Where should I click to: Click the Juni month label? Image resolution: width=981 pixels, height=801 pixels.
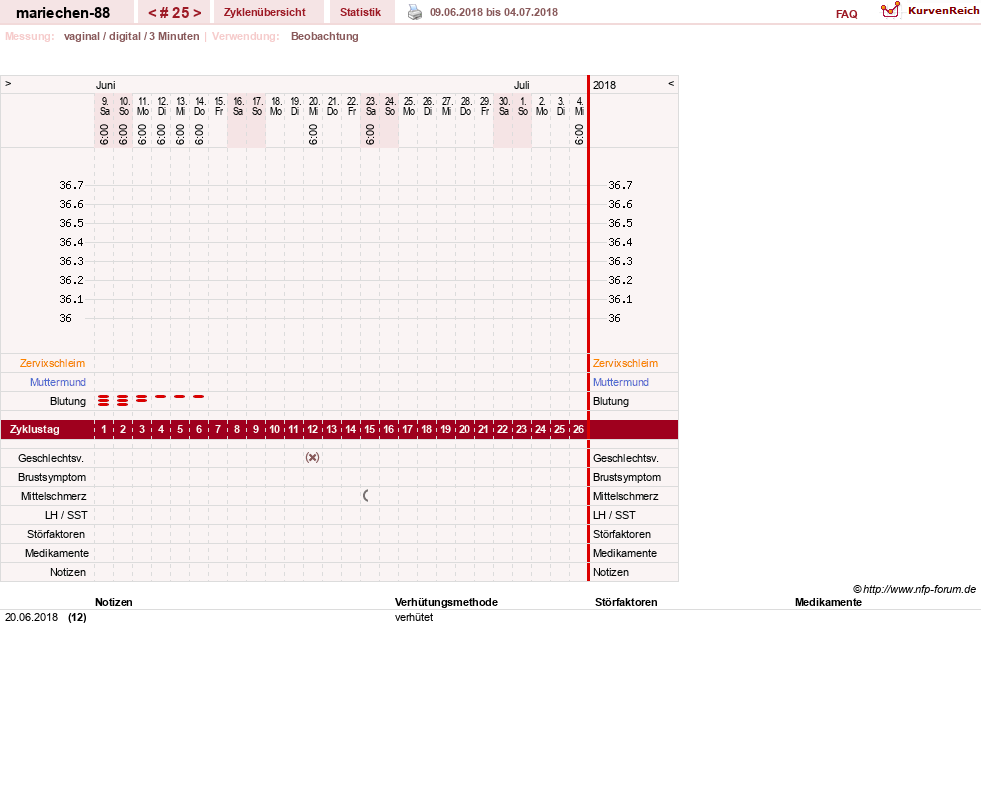pyautogui.click(x=105, y=85)
